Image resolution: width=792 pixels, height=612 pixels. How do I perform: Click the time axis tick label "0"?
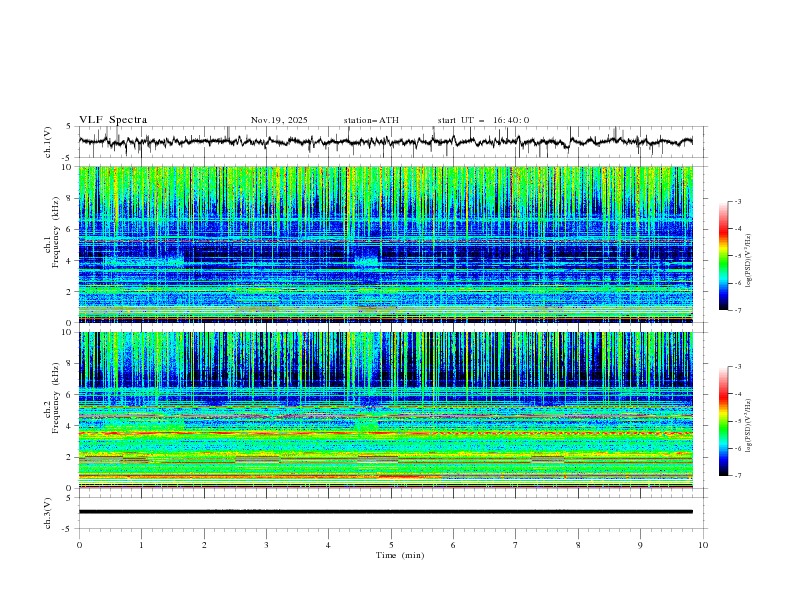(x=79, y=545)
